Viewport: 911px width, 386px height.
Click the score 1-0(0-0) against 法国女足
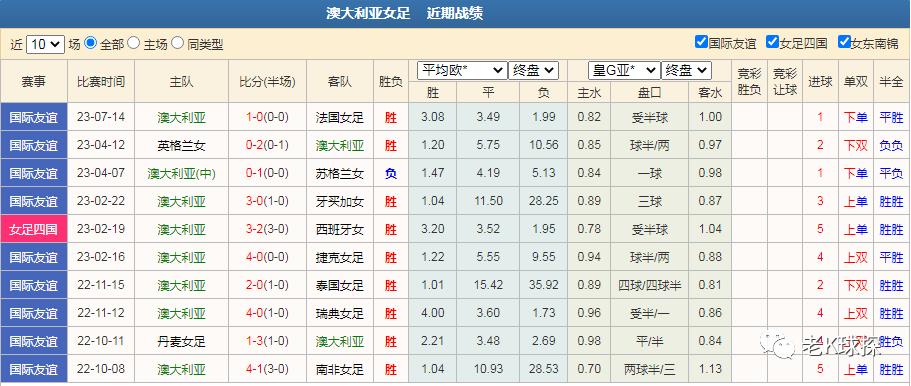click(267, 117)
